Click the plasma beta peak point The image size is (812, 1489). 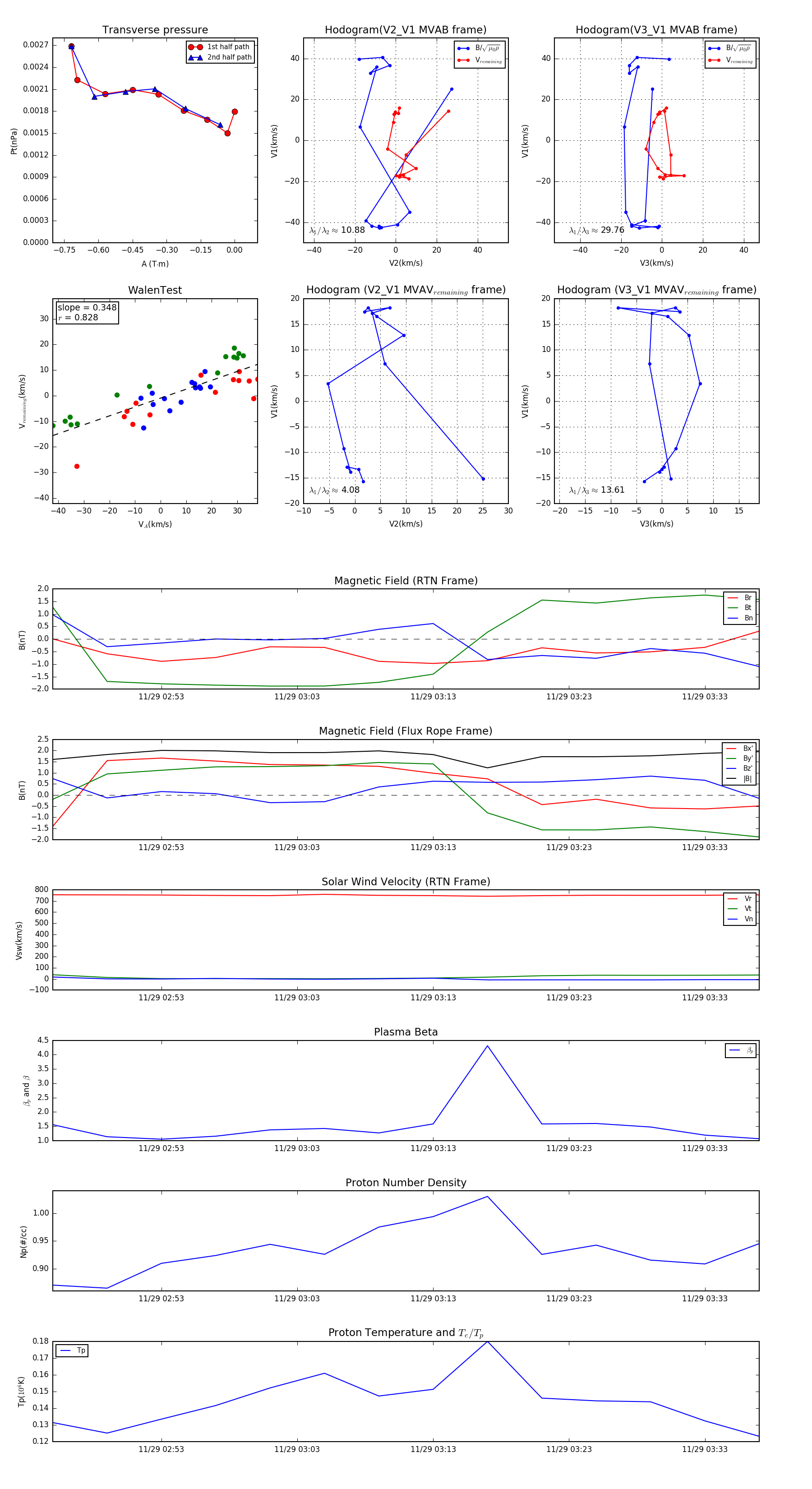point(487,1045)
